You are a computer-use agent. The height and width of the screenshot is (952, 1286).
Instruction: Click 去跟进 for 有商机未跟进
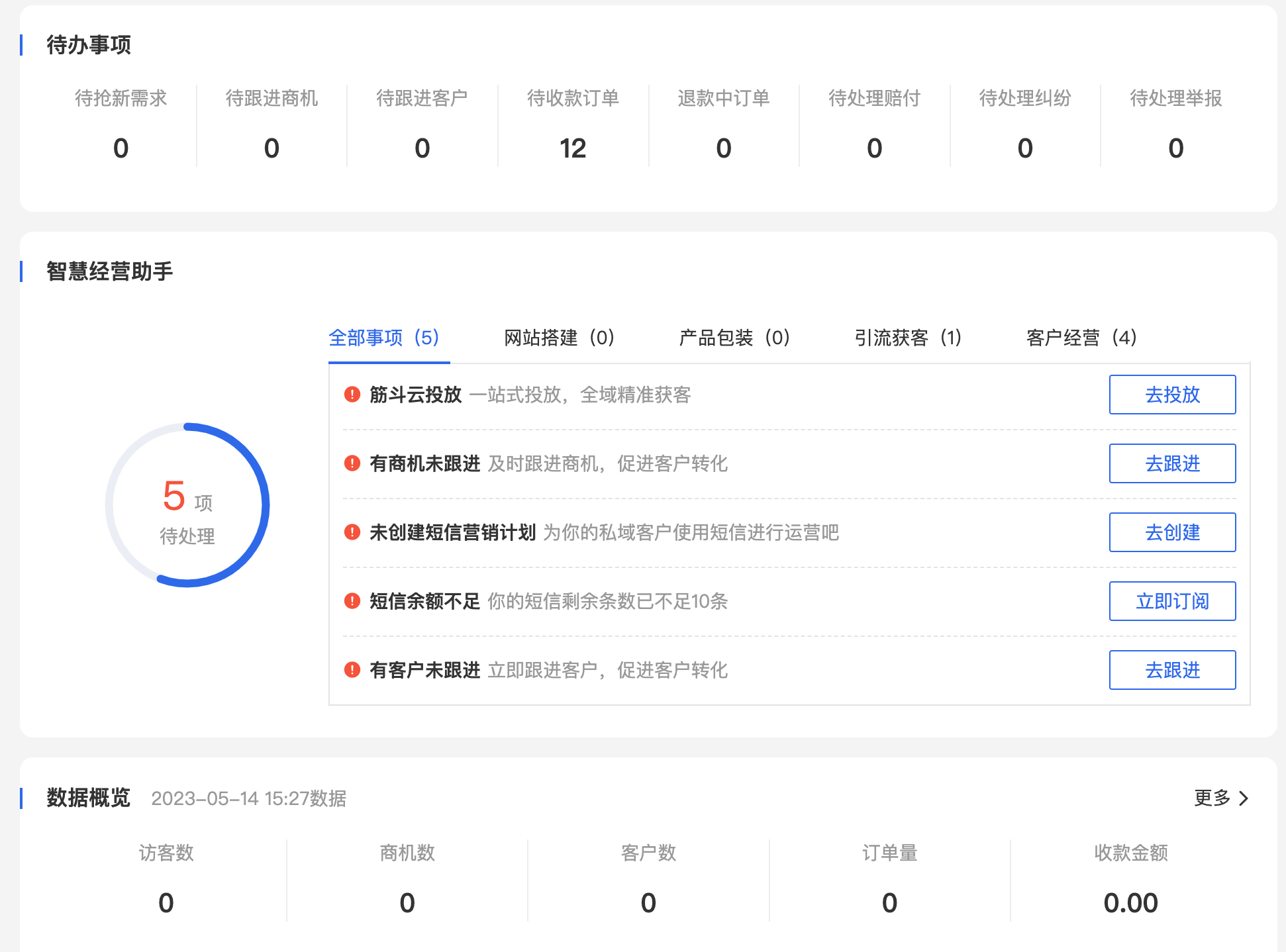[1172, 463]
